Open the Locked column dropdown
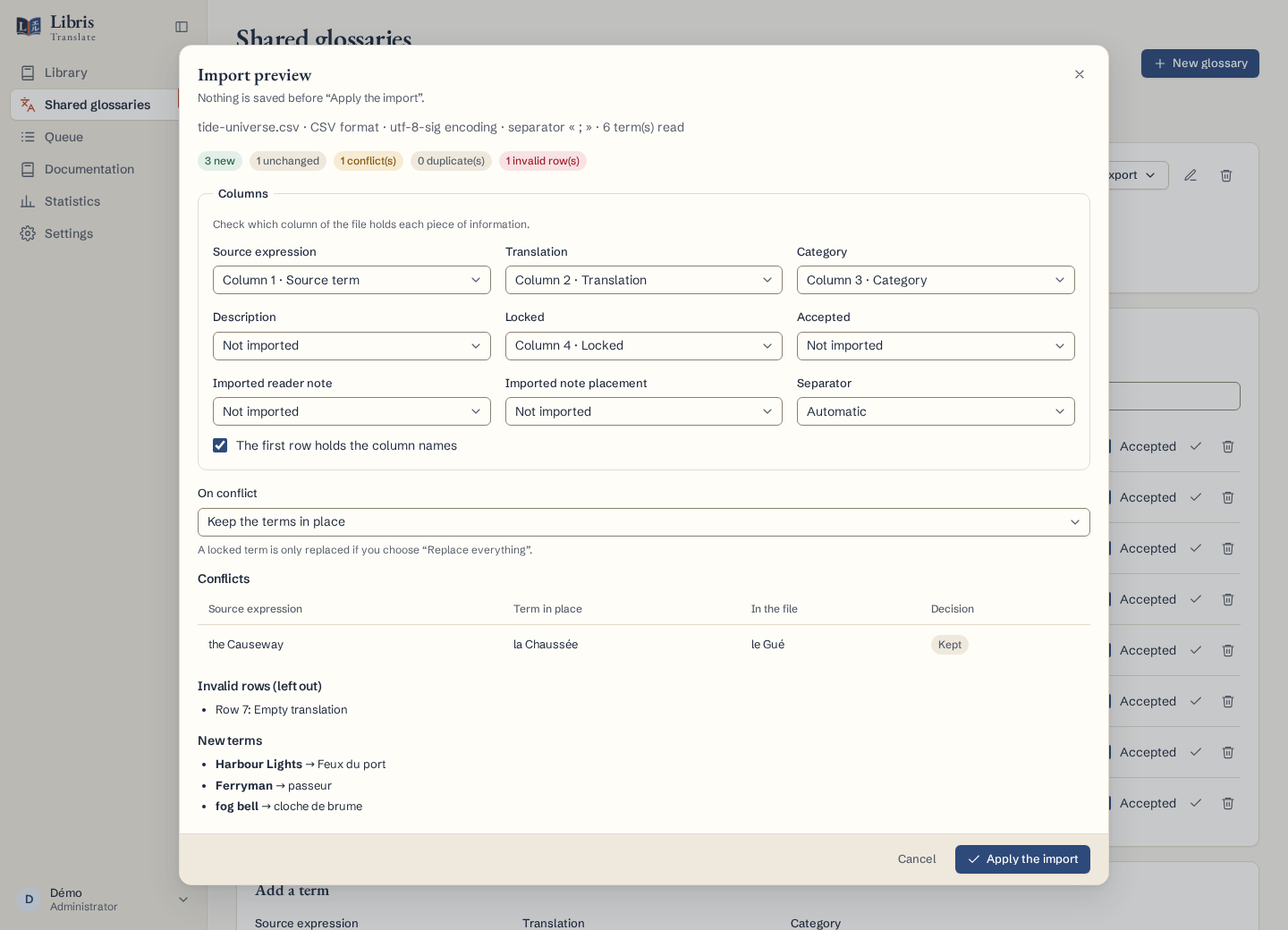The height and width of the screenshot is (930, 1288). [644, 346]
